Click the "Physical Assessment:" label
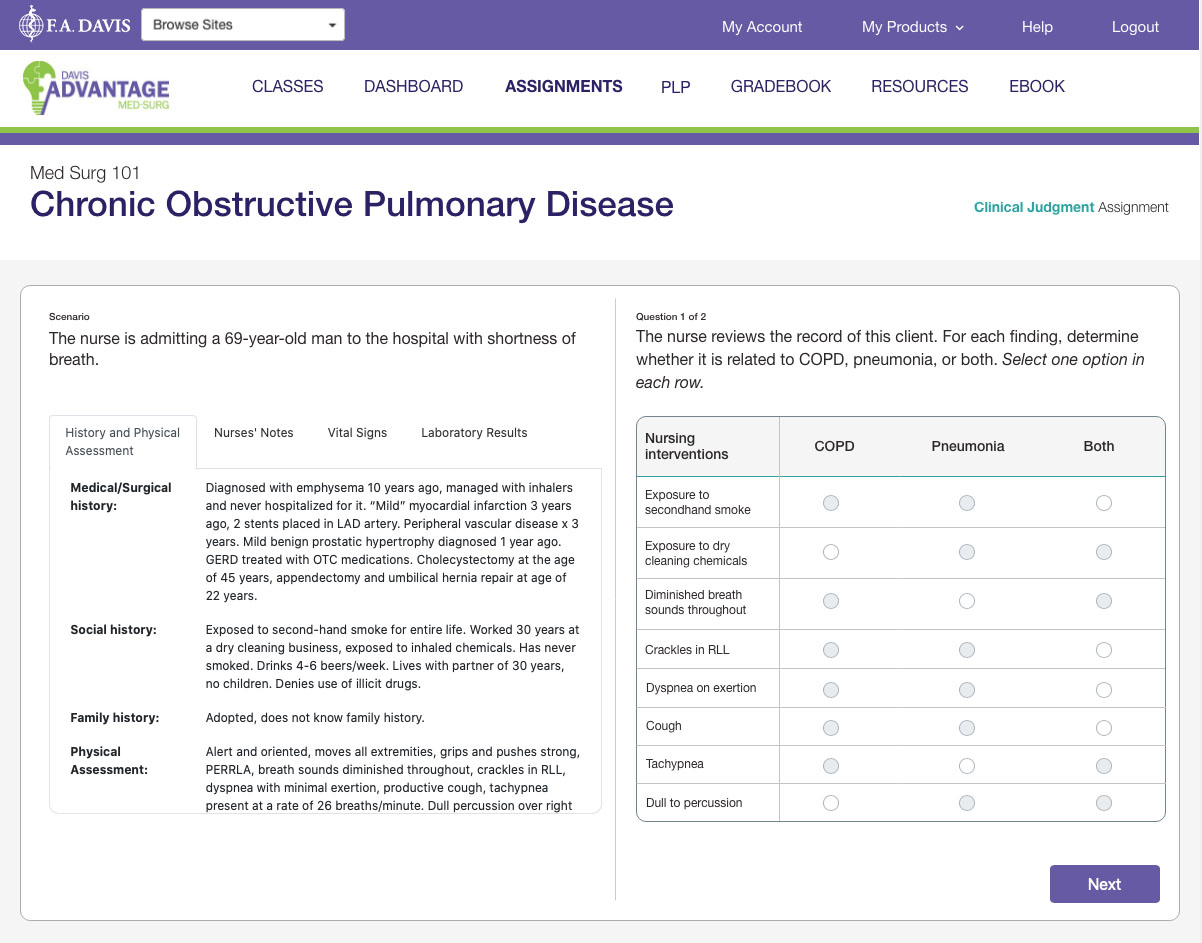This screenshot has height=943, width=1202. pyautogui.click(x=109, y=760)
